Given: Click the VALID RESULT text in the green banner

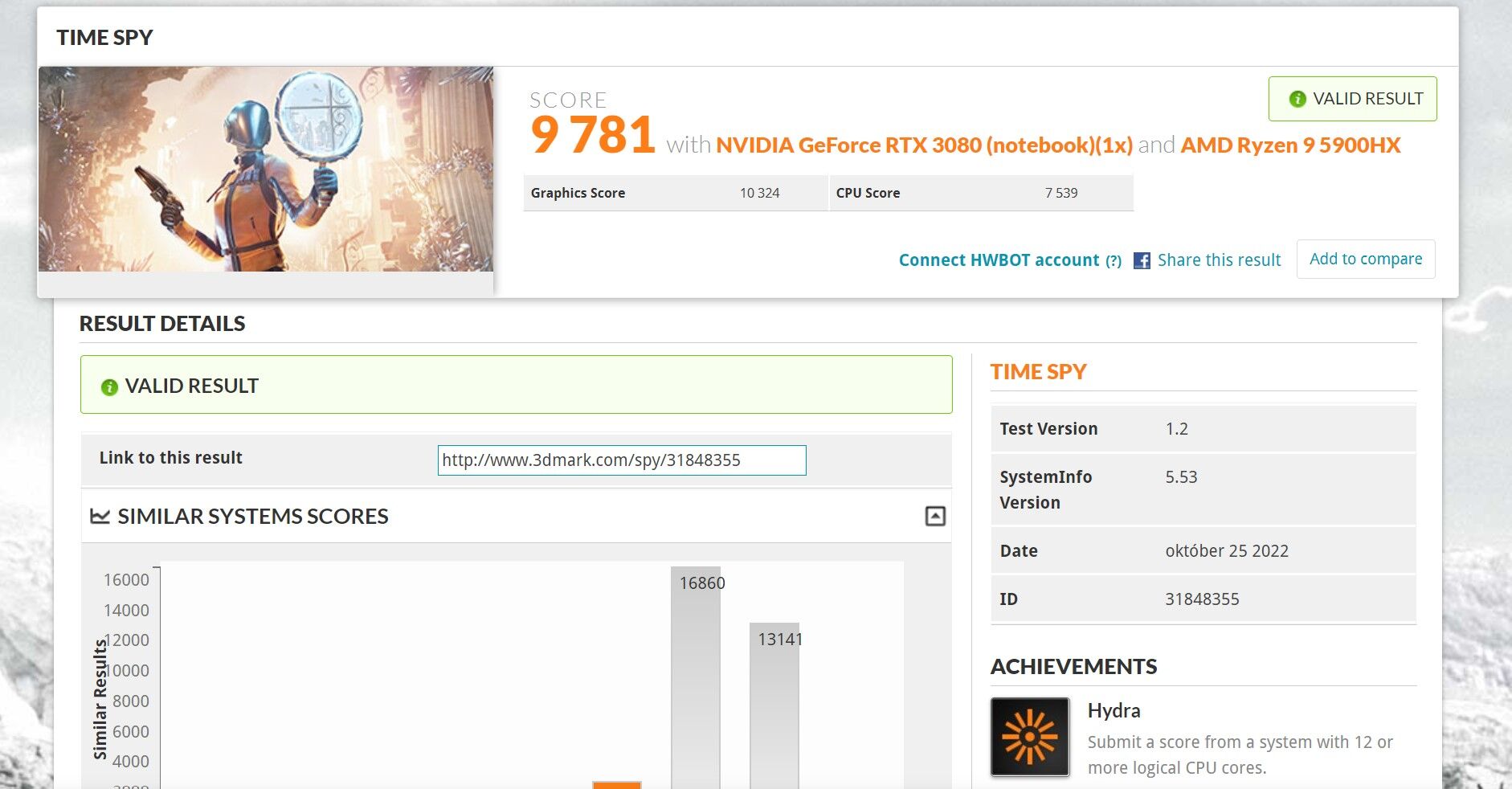Looking at the screenshot, I should pos(192,386).
